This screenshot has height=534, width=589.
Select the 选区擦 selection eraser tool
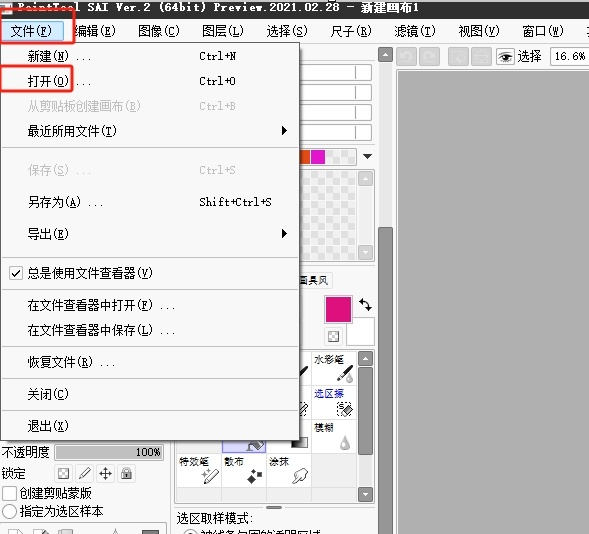[x=334, y=403]
